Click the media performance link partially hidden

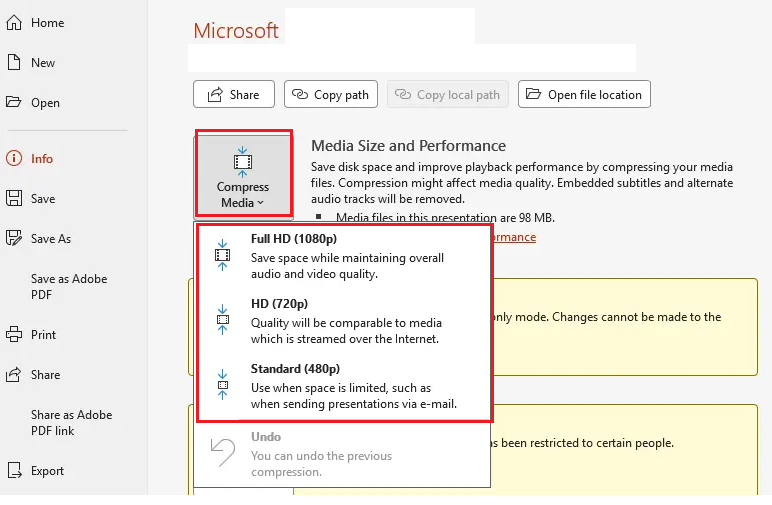[x=514, y=237]
